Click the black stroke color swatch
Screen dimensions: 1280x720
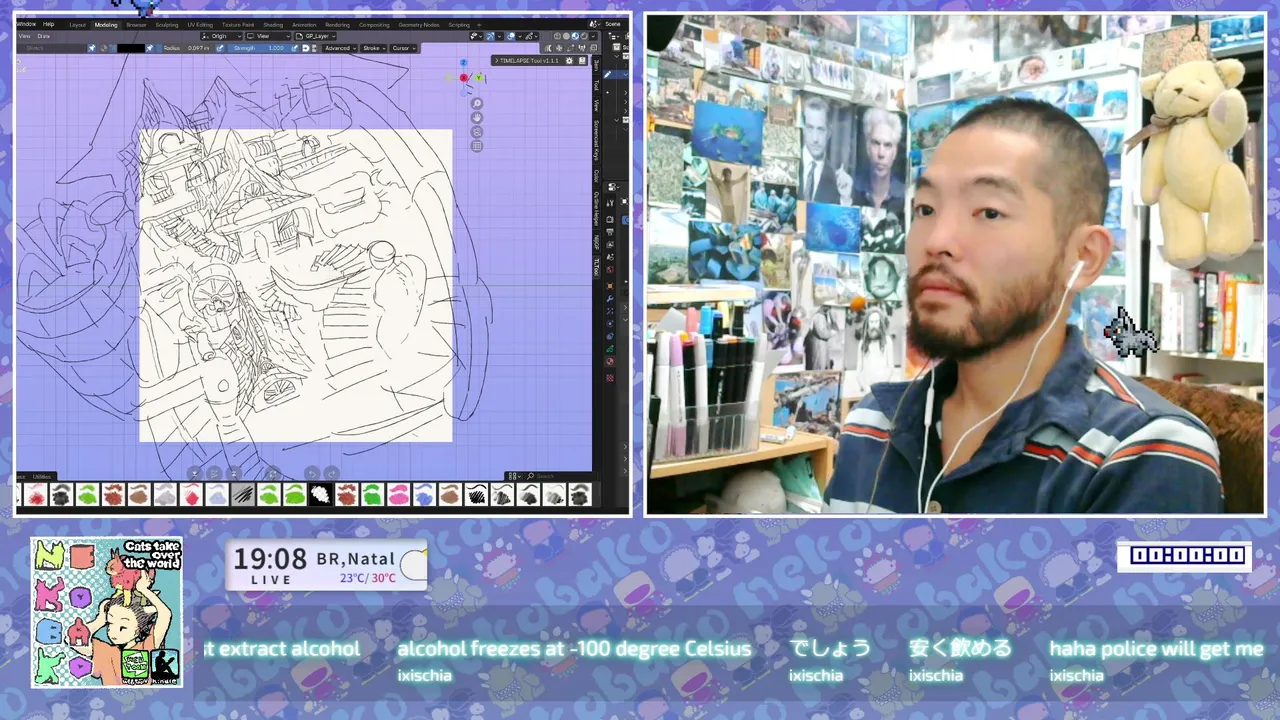click(x=131, y=48)
